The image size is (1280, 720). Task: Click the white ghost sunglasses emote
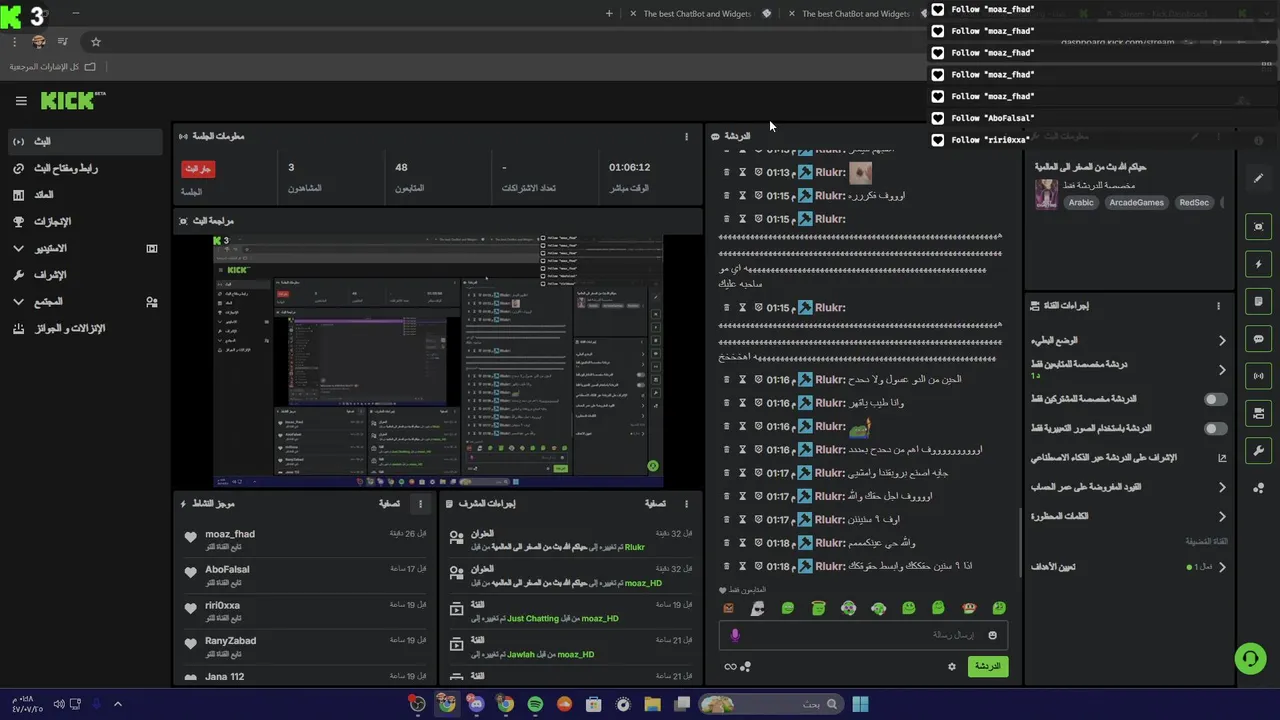tap(758, 608)
